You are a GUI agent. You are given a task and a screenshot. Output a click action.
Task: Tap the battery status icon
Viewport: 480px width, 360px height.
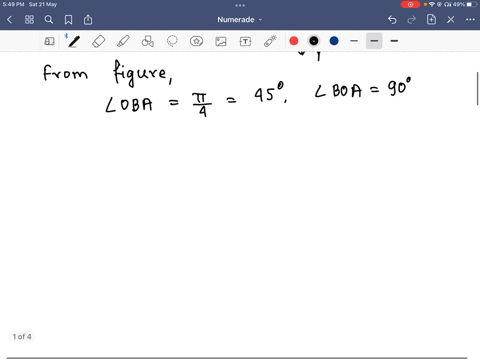point(472,4)
